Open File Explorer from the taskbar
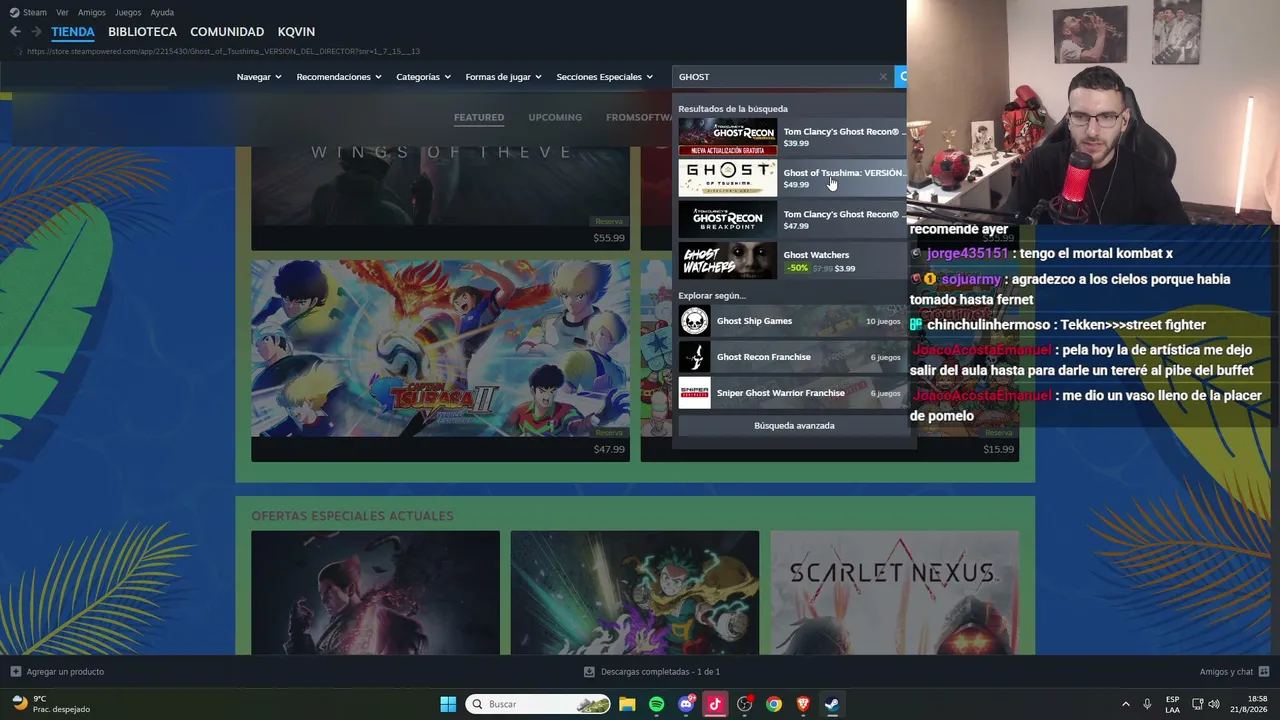This screenshot has width=1280, height=720. (627, 704)
